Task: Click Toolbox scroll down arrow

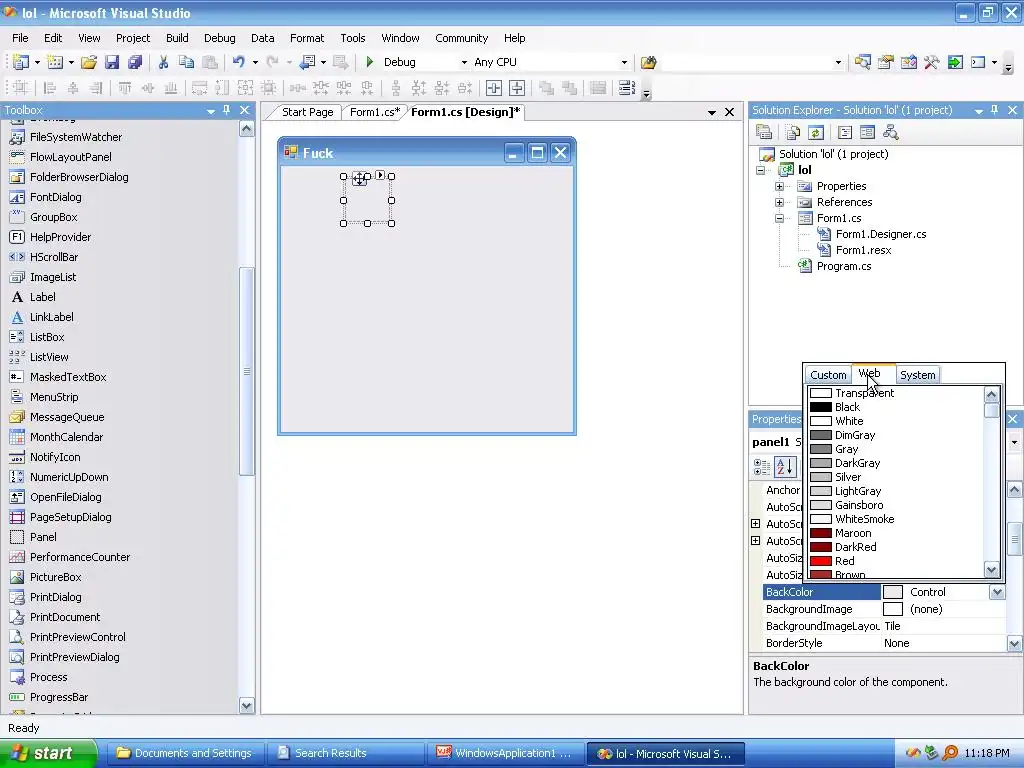Action: [246, 705]
